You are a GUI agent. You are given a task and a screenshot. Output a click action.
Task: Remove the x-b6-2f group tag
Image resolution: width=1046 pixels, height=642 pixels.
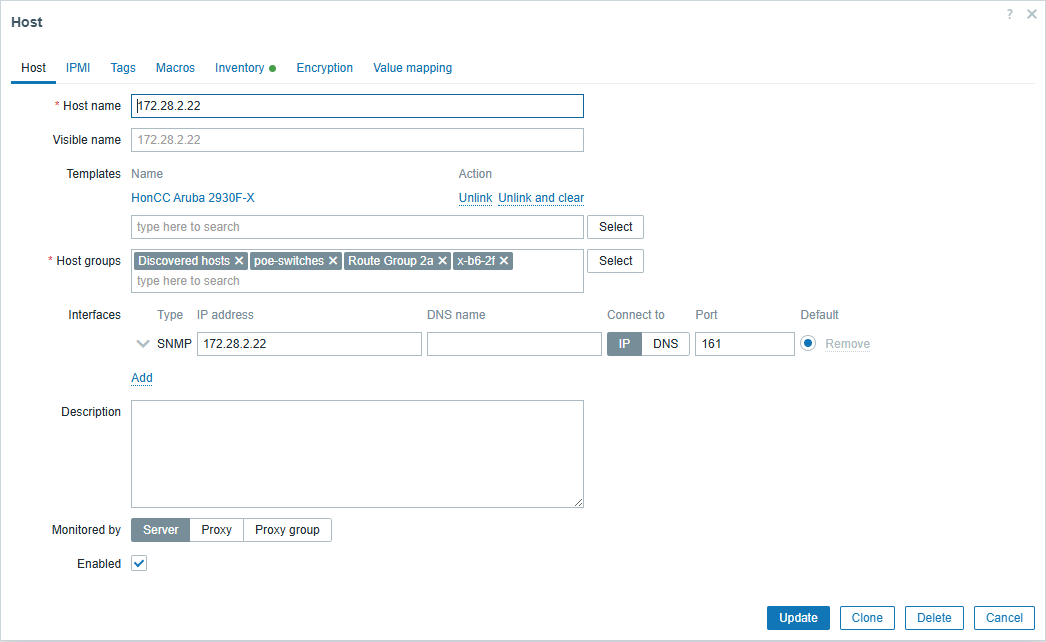[x=504, y=261]
